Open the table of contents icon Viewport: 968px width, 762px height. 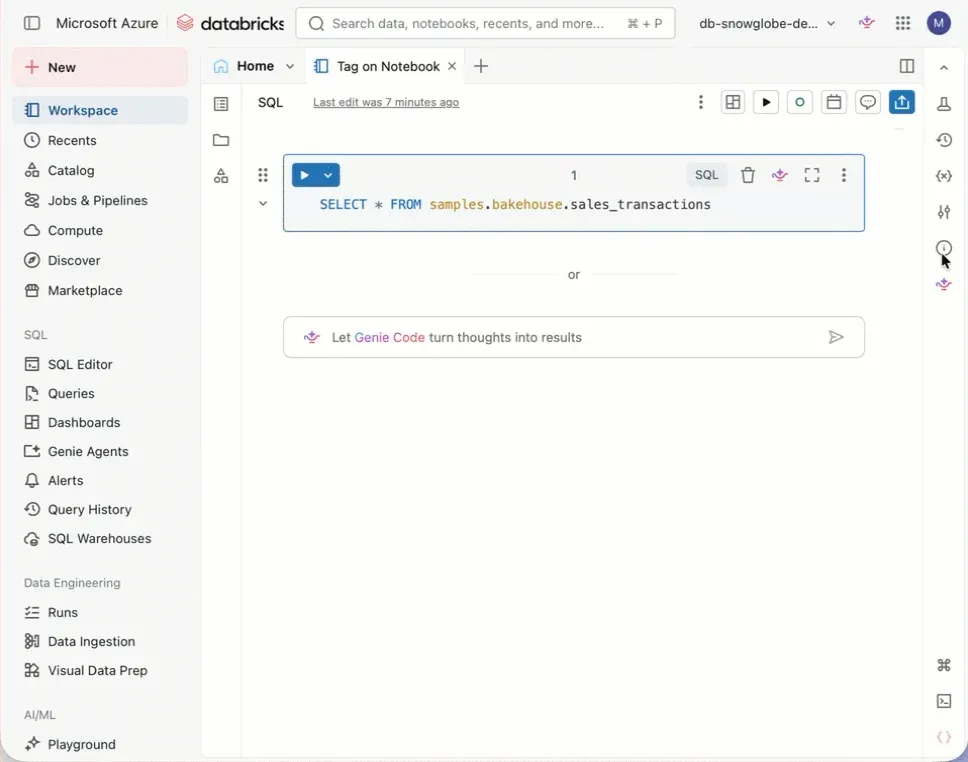[221, 104]
